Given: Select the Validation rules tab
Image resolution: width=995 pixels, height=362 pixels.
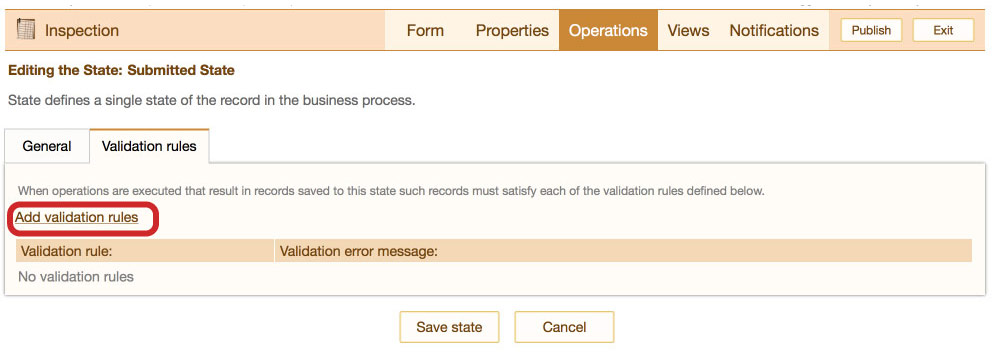Looking at the screenshot, I should pyautogui.click(x=149, y=146).
